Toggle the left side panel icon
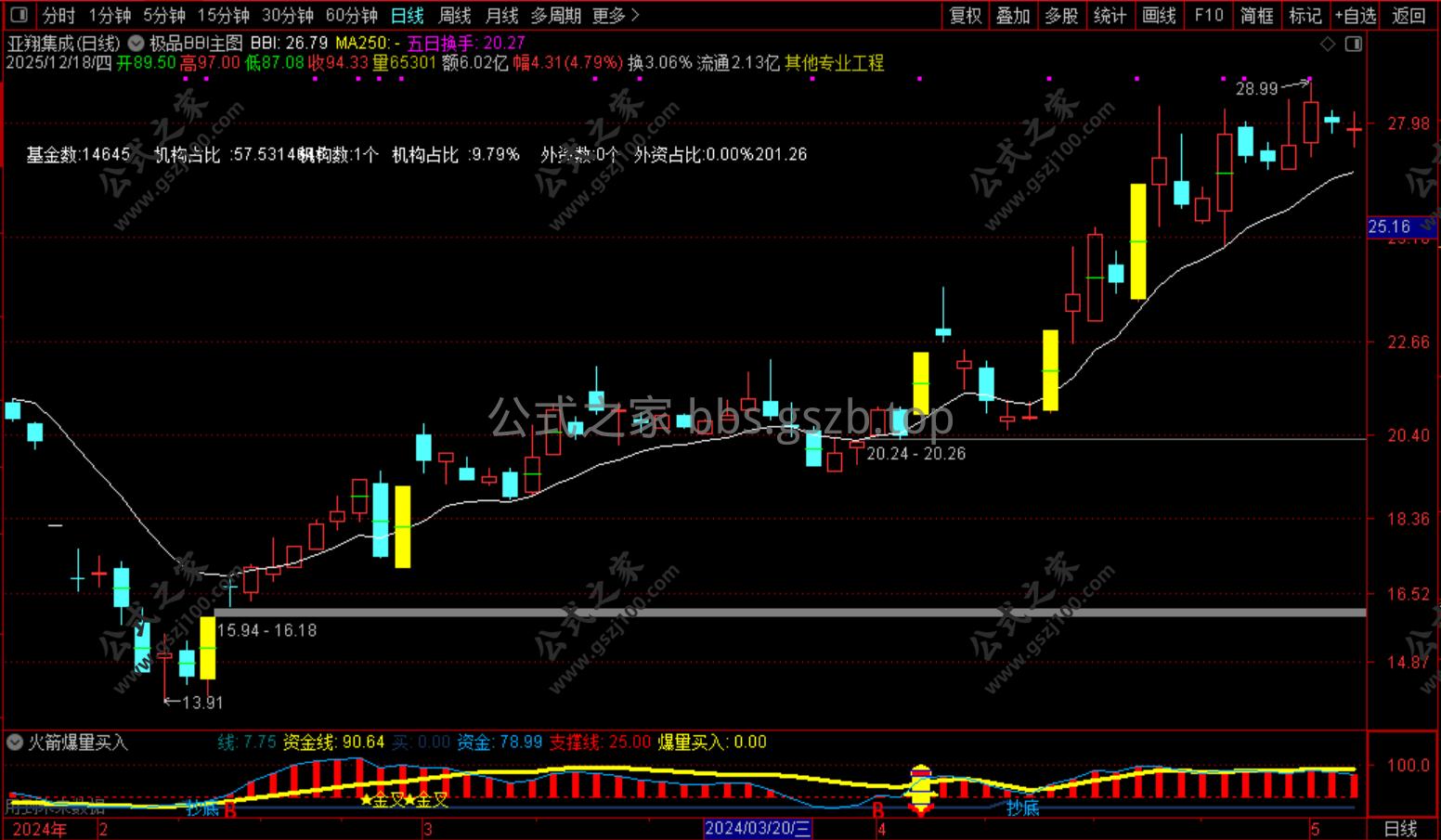The height and width of the screenshot is (840, 1441). point(18,15)
